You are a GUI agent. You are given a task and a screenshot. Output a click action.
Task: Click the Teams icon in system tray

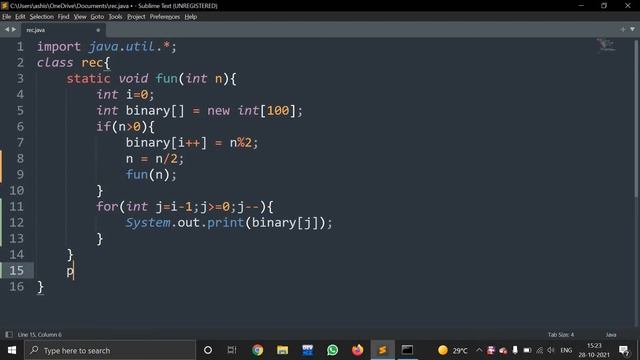coord(491,350)
